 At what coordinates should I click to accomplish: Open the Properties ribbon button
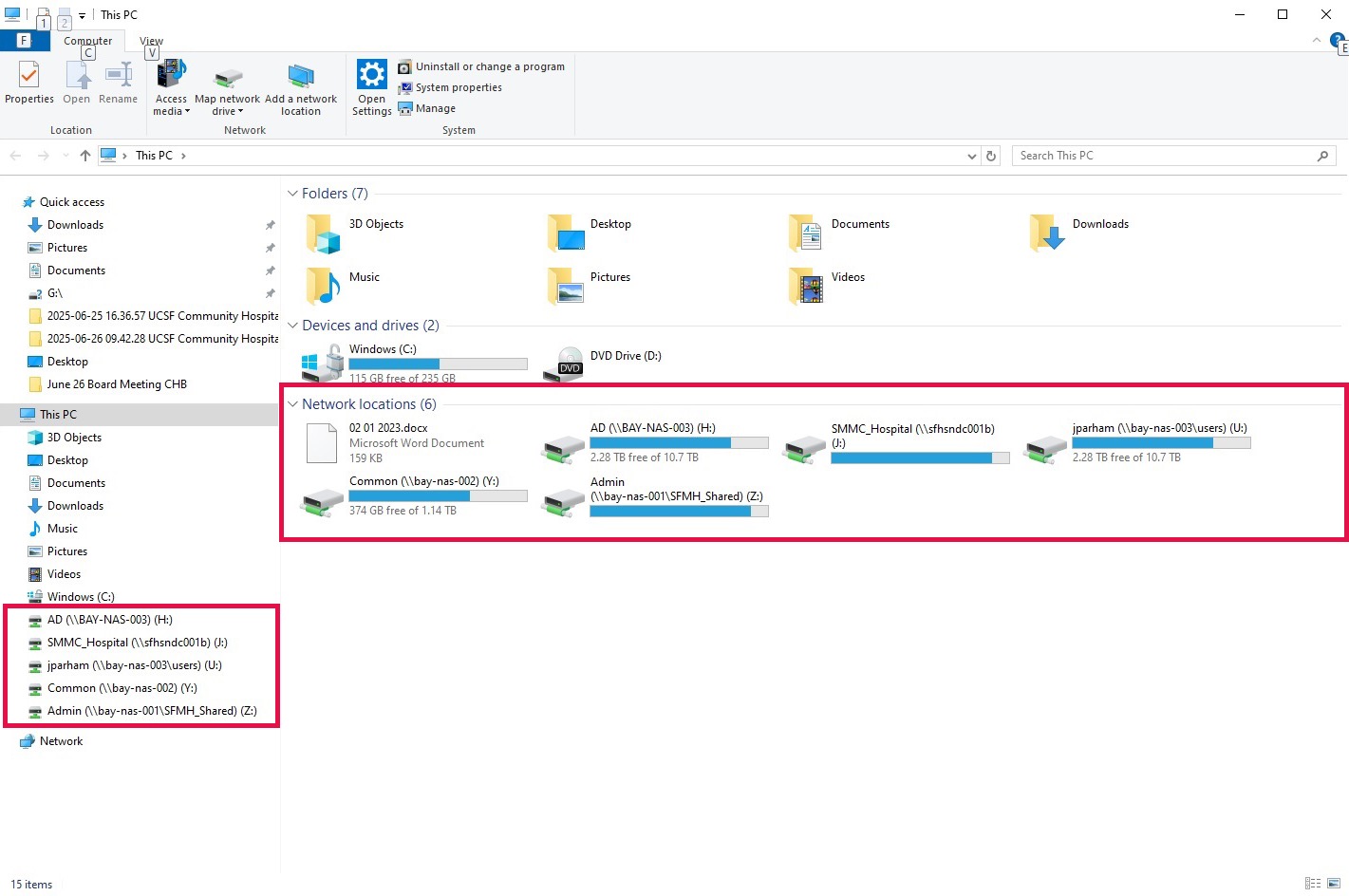coord(29,83)
